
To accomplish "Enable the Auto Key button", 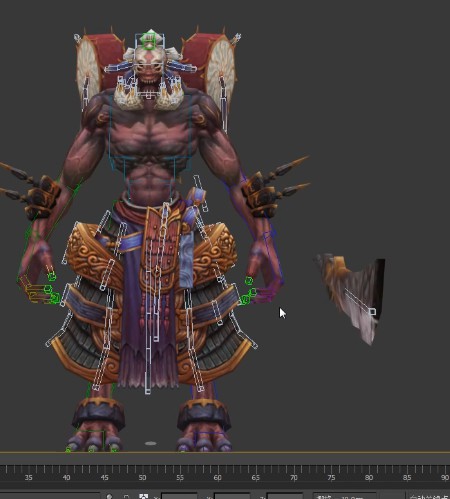I will point(428,496).
